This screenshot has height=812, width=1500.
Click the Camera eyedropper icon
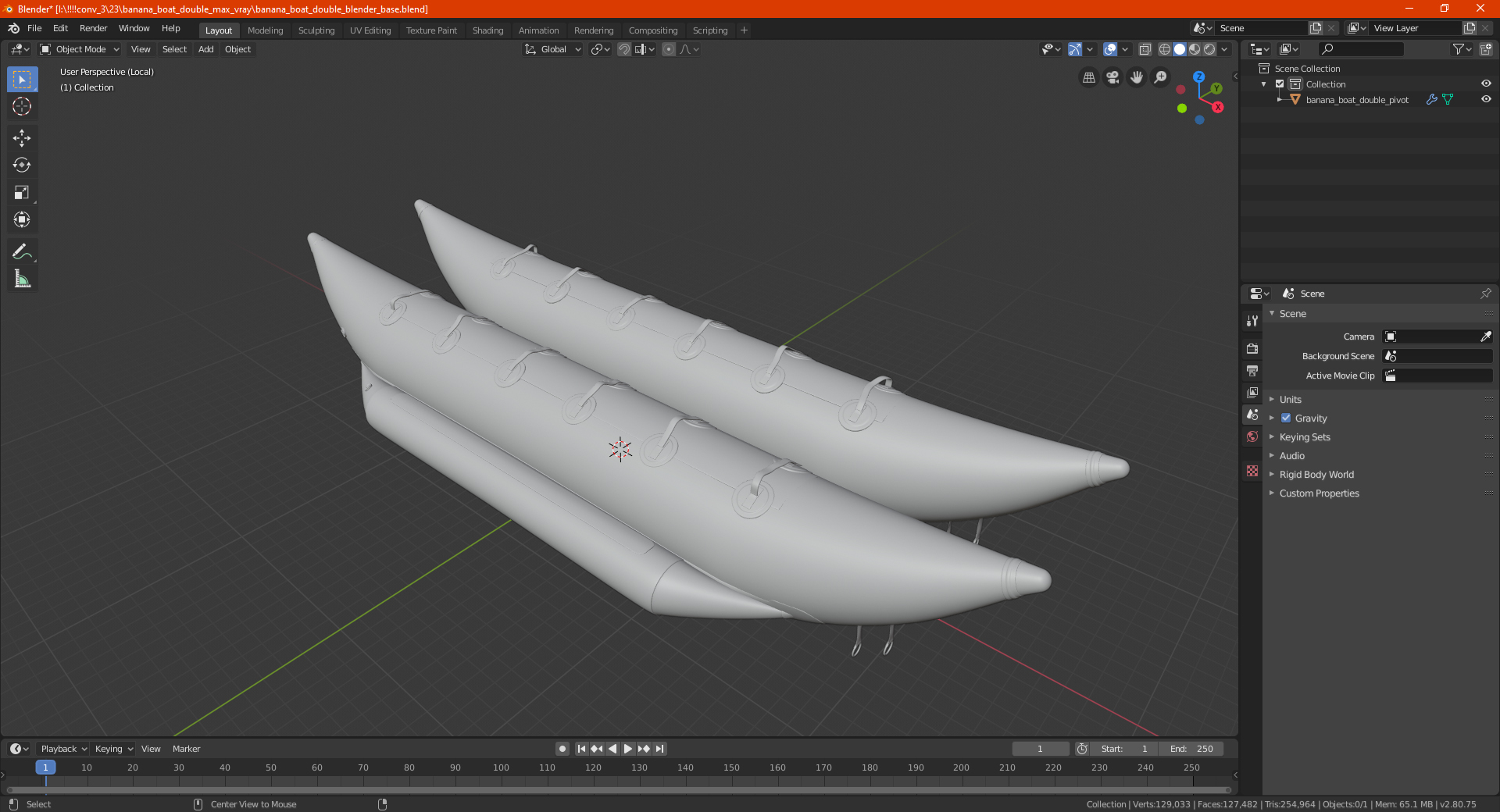click(x=1485, y=337)
